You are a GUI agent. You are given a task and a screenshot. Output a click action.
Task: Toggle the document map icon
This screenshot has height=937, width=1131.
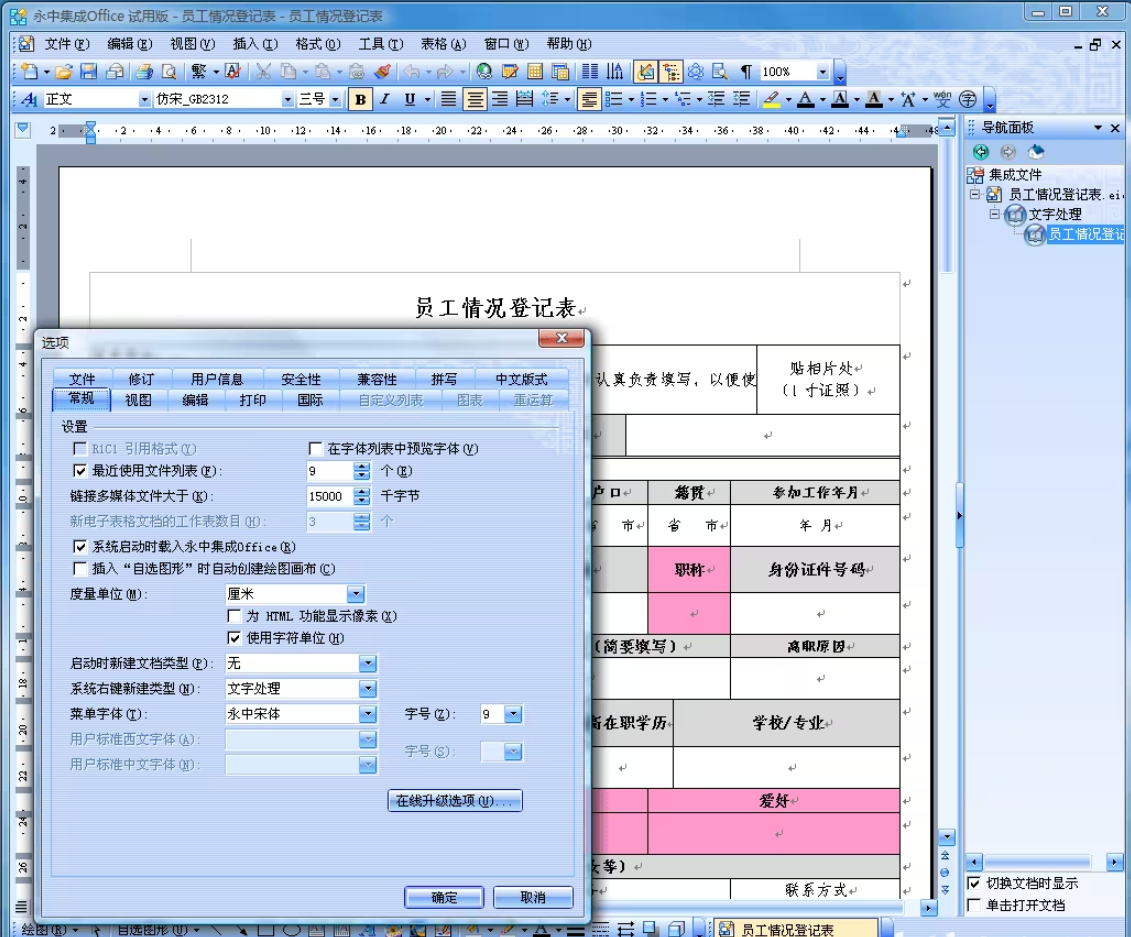coord(671,71)
